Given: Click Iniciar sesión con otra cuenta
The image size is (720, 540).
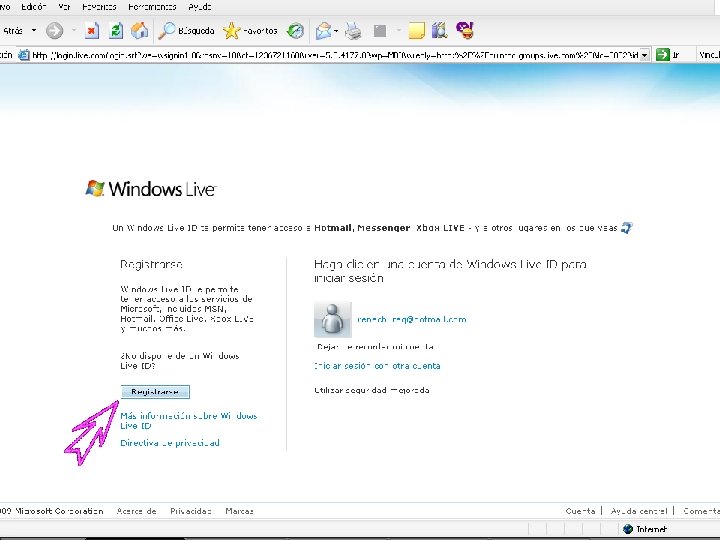Looking at the screenshot, I should click(377, 366).
